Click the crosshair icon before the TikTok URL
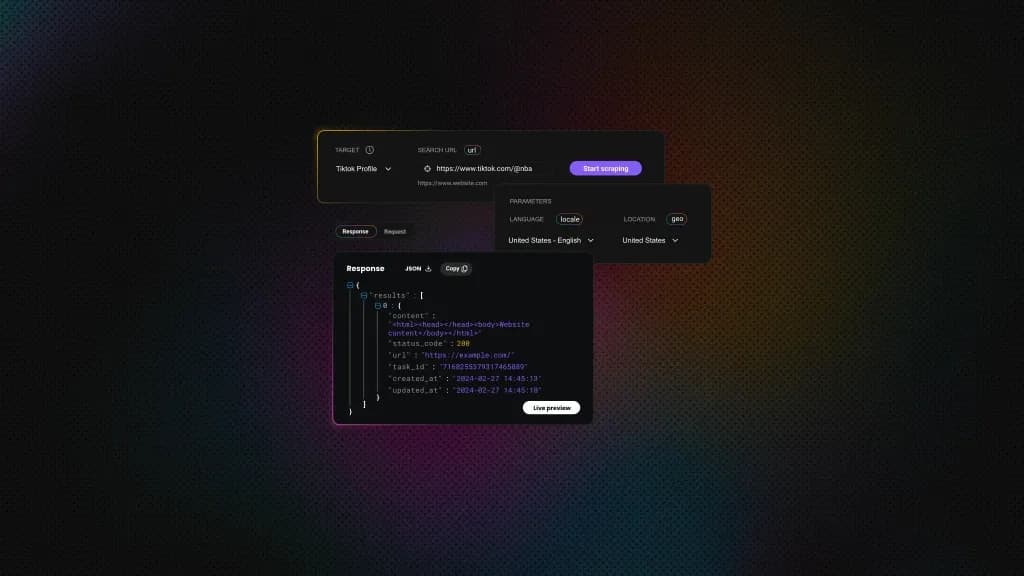Image resolution: width=1024 pixels, height=576 pixels. 427,169
